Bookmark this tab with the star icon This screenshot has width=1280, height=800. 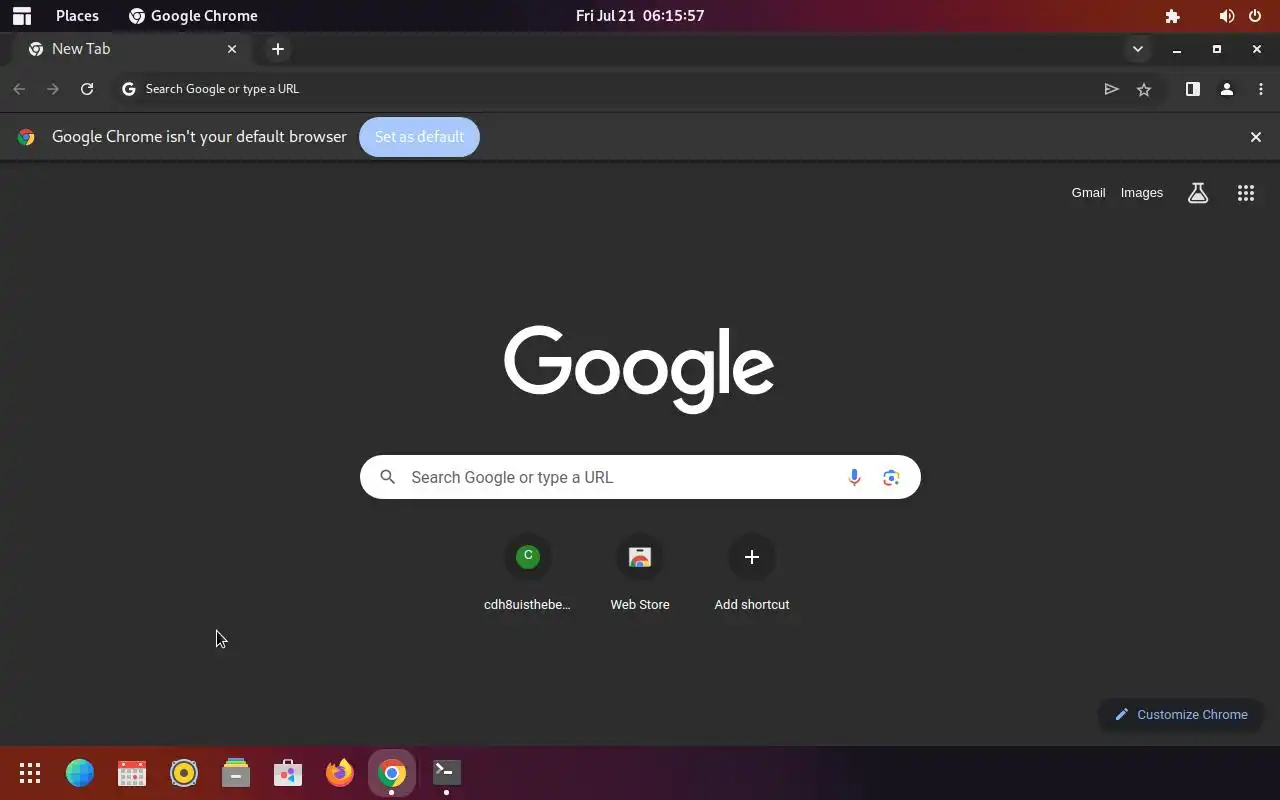point(1144,89)
